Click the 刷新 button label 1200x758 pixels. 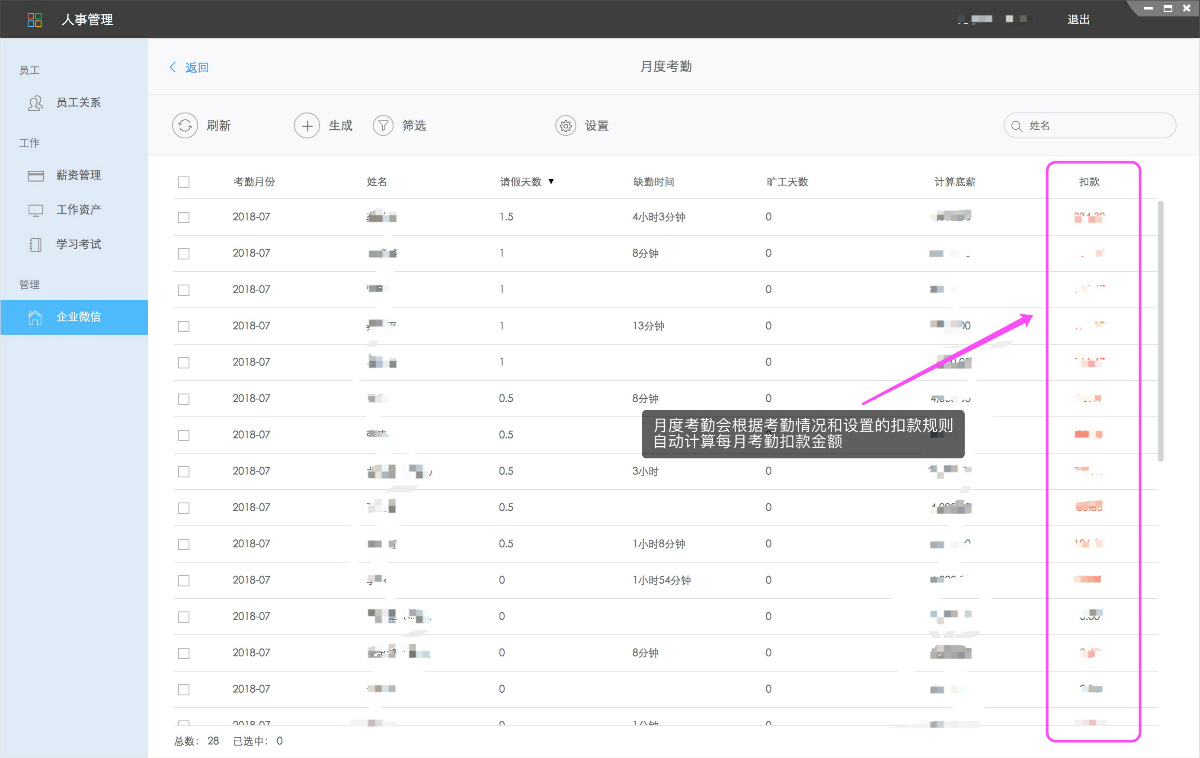pos(219,126)
